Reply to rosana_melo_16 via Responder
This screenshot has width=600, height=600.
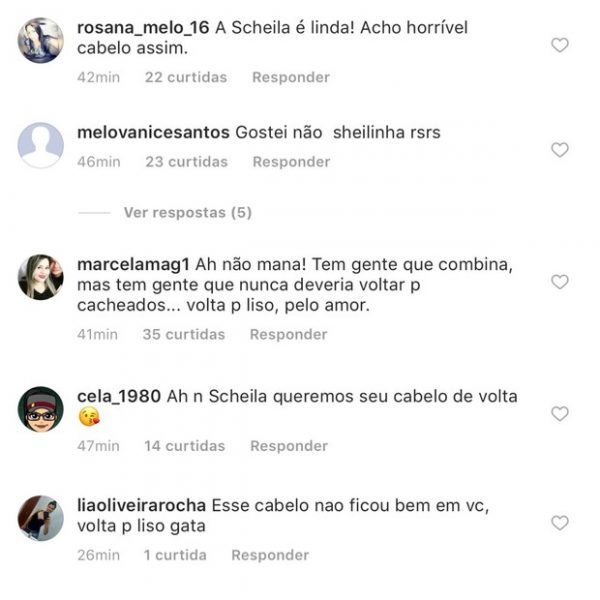click(x=291, y=78)
